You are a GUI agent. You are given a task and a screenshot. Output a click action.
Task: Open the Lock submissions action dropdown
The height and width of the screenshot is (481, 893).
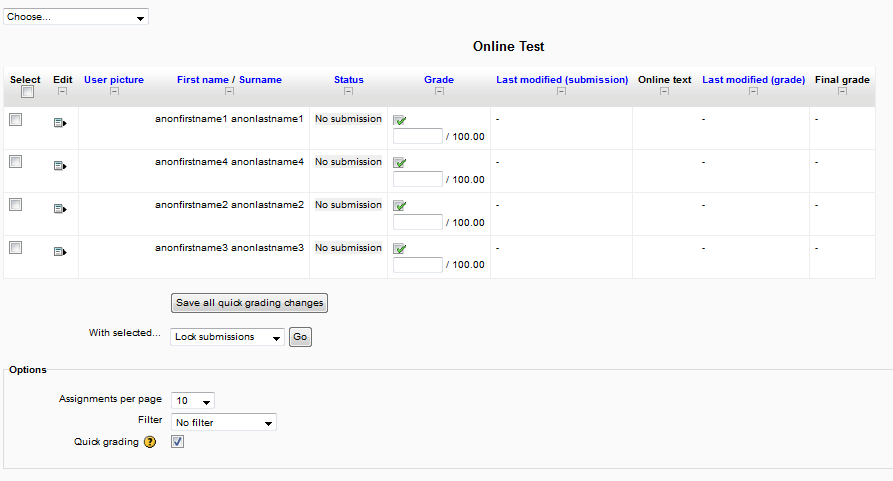pyautogui.click(x=227, y=337)
